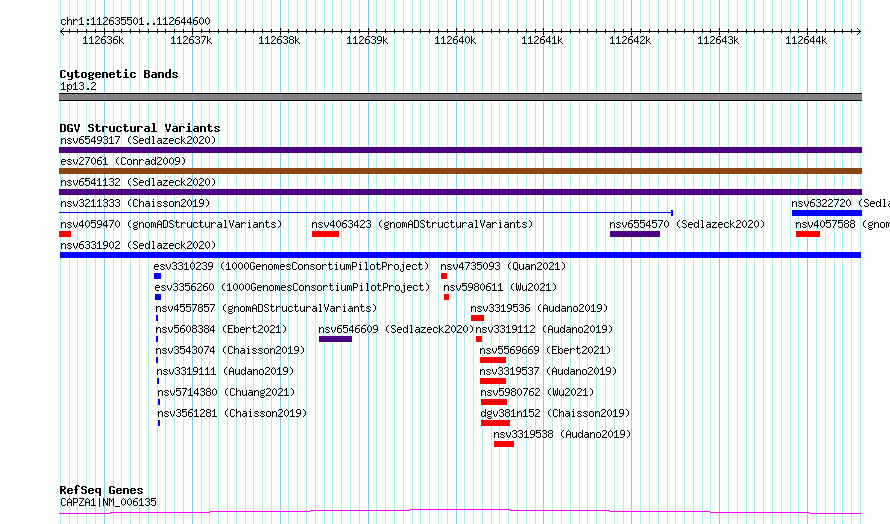Open nsv4735093 (Quan2021) variant label

coord(503,266)
